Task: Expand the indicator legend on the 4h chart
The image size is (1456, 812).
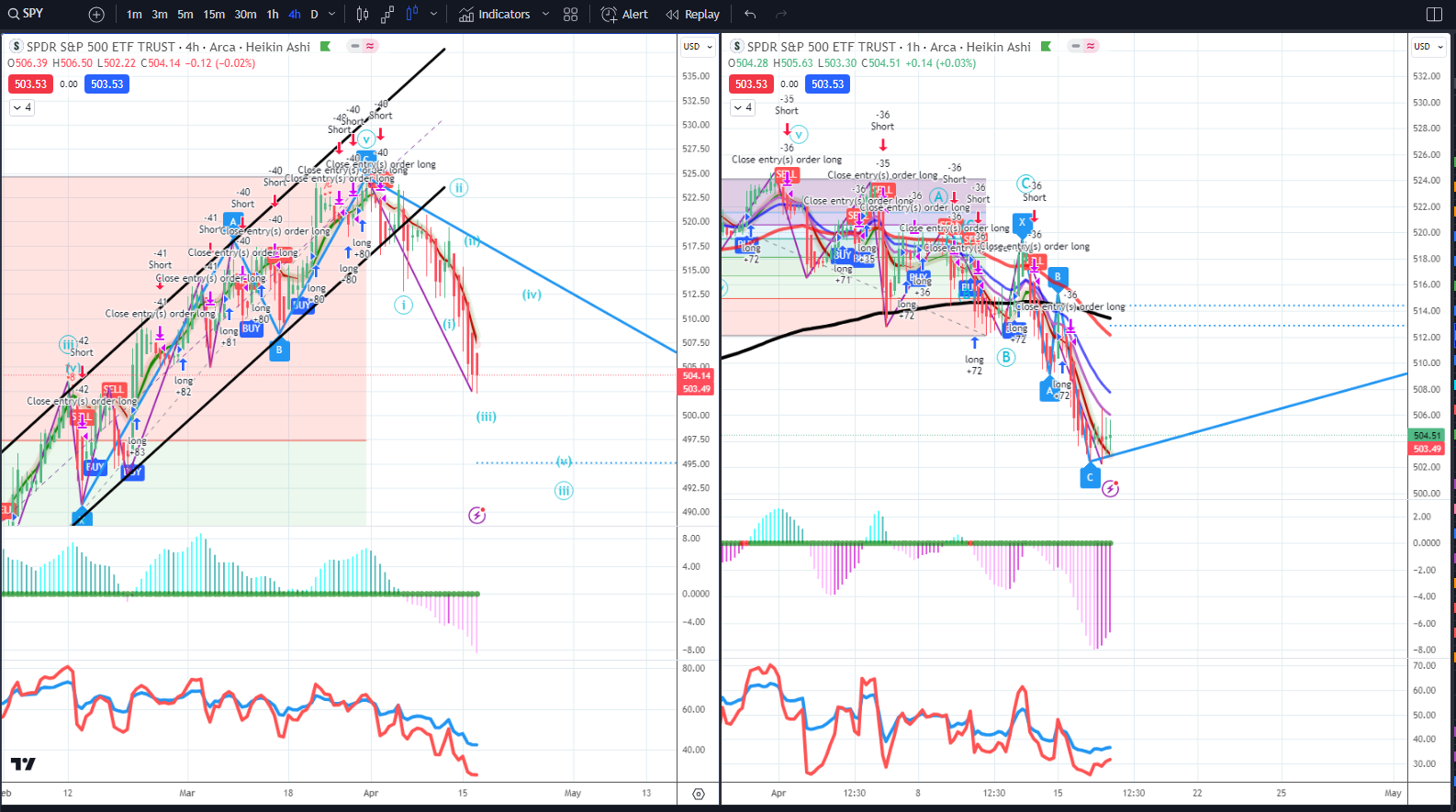Action: tap(22, 107)
